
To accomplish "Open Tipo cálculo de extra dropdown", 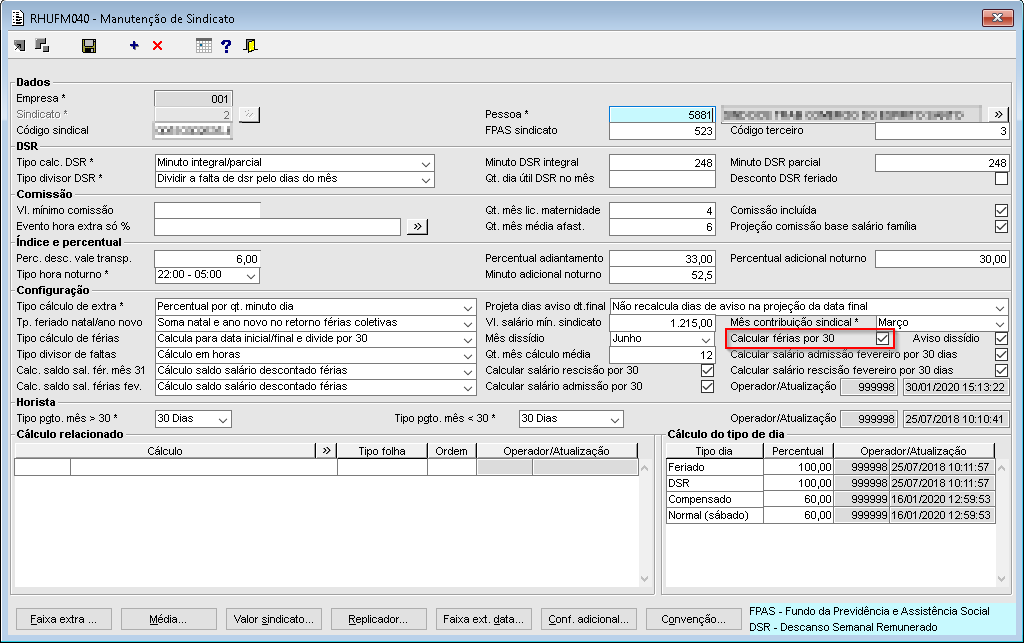I will (468, 307).
